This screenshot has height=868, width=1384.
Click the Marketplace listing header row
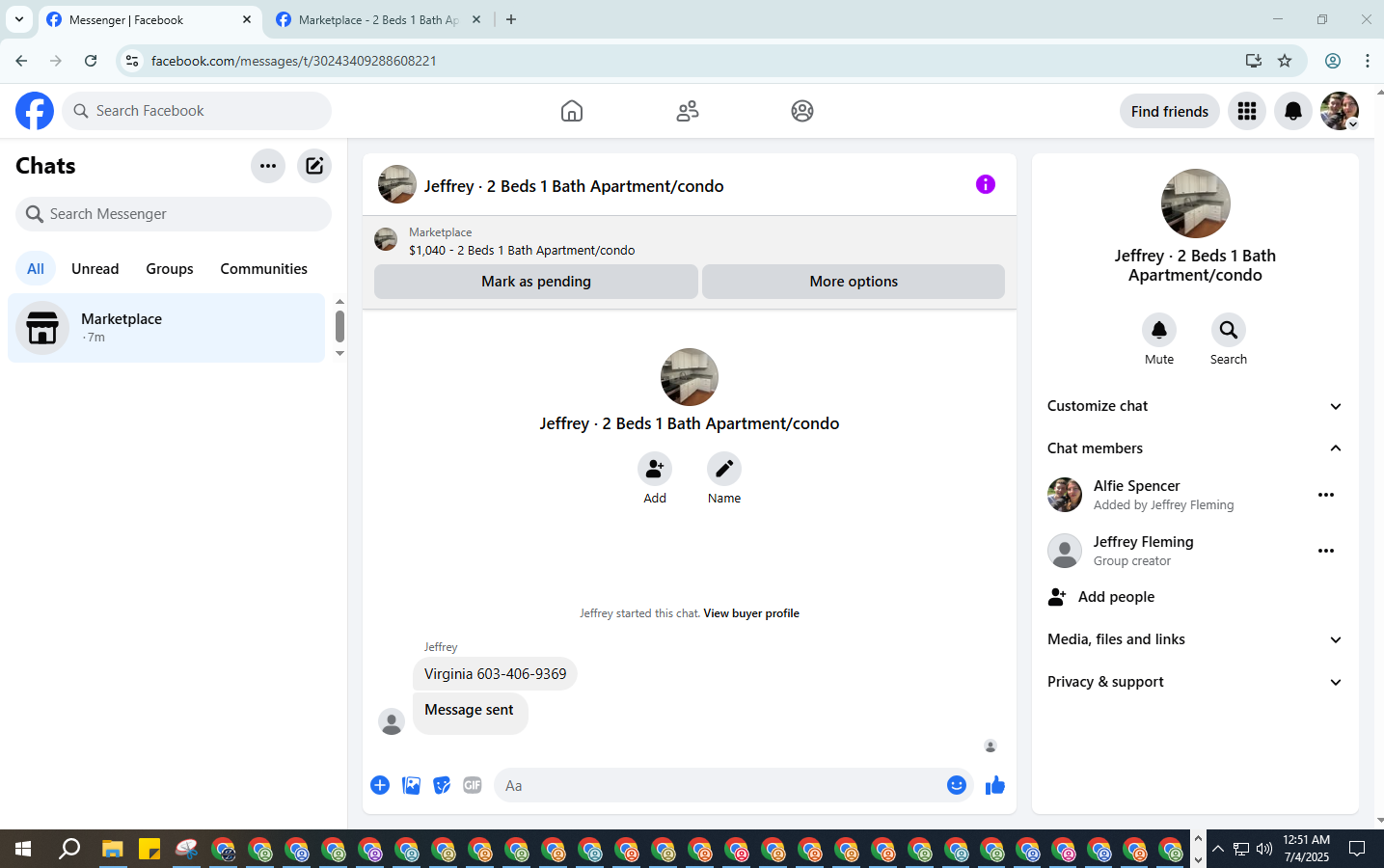point(690,240)
